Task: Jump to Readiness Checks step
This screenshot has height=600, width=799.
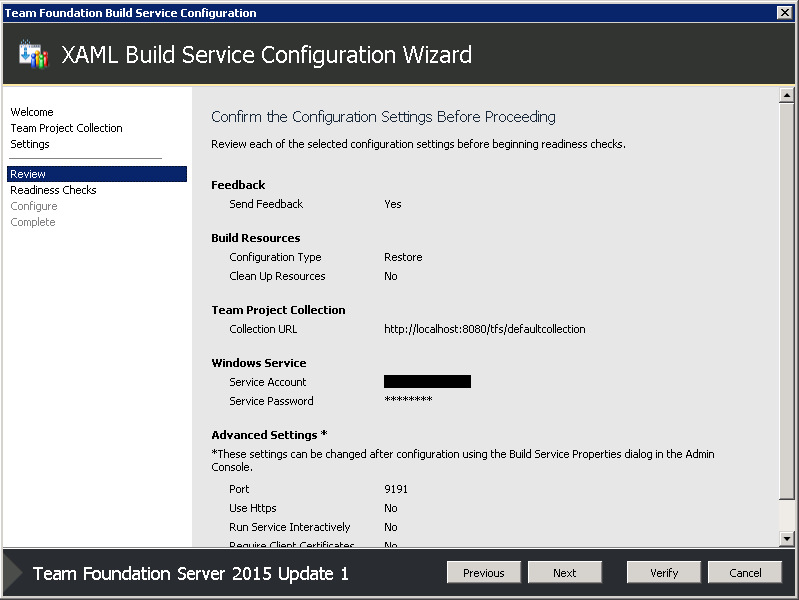Action: [53, 190]
